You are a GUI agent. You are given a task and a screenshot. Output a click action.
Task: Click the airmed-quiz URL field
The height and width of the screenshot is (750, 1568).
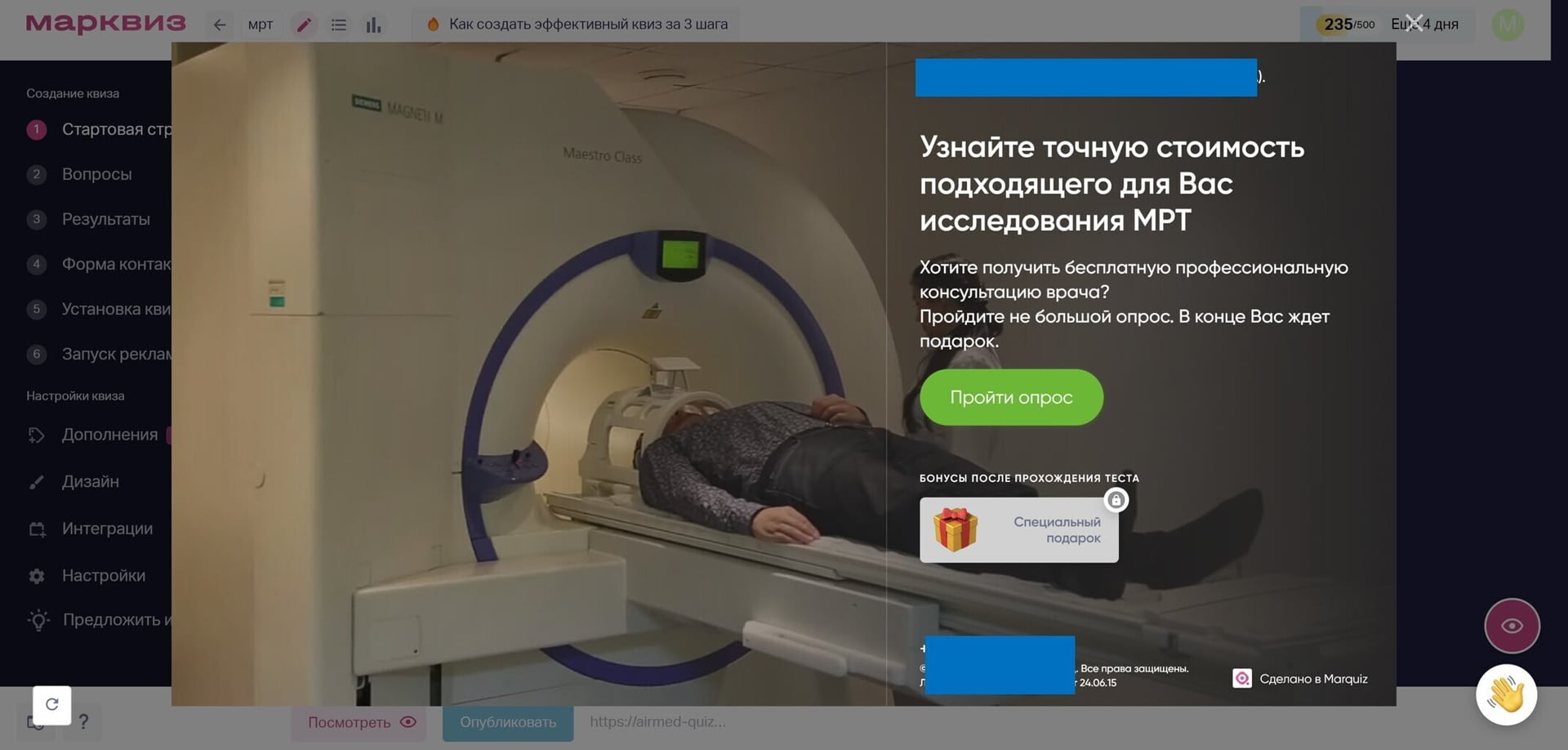pyautogui.click(x=657, y=722)
